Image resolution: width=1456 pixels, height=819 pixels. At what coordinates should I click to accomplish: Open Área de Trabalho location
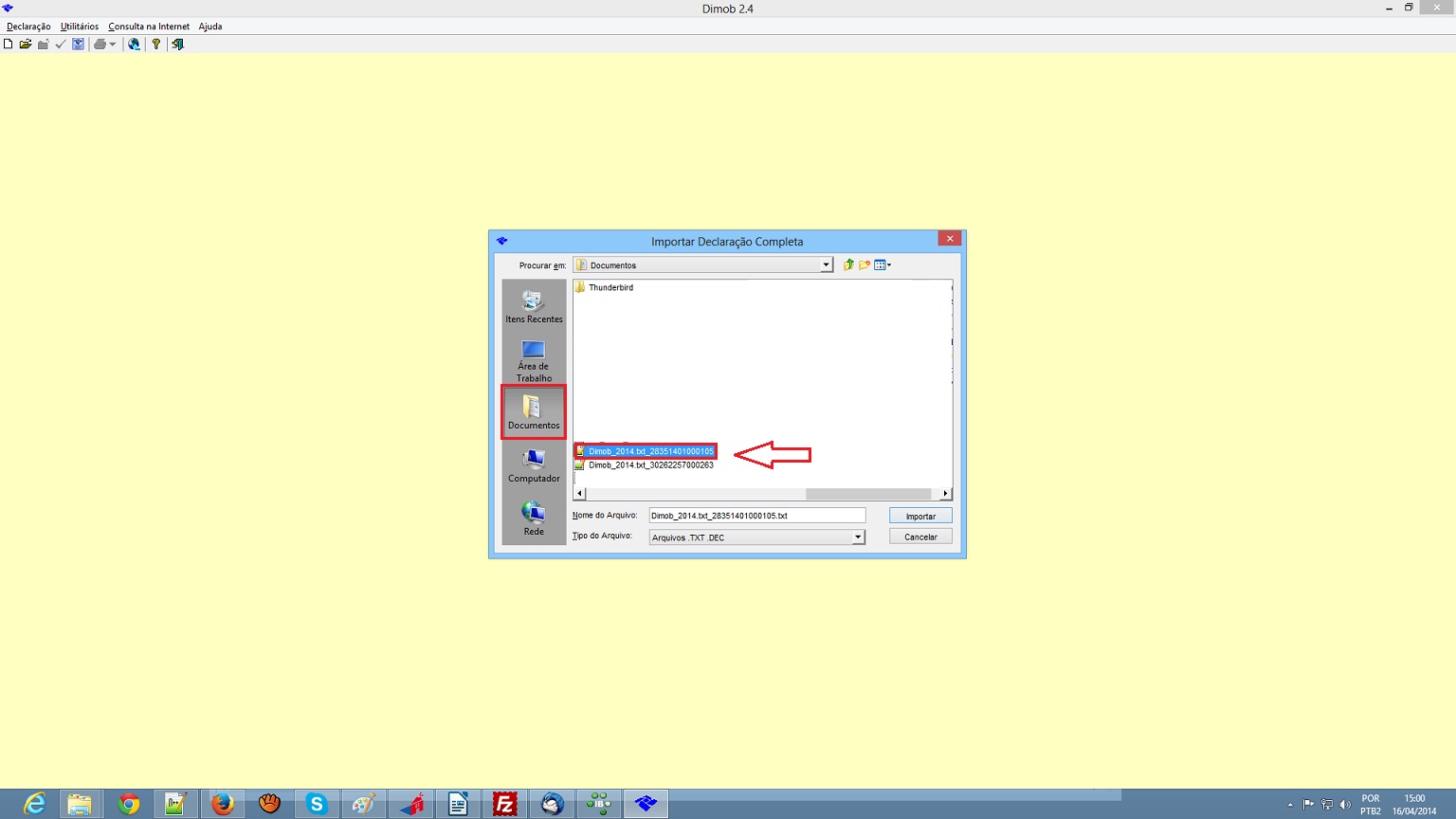(x=534, y=360)
